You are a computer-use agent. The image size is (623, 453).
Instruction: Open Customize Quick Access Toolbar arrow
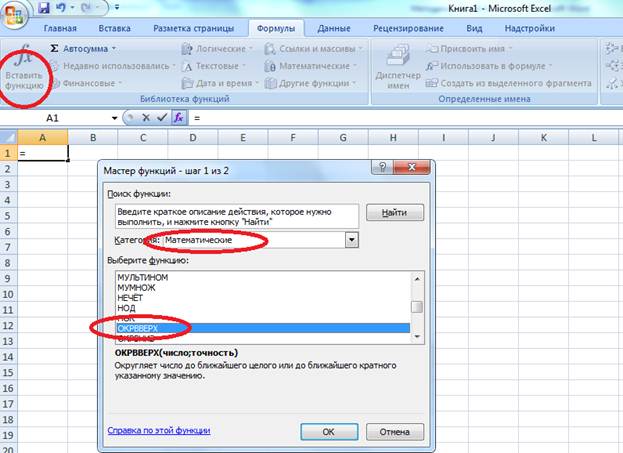click(117, 7)
